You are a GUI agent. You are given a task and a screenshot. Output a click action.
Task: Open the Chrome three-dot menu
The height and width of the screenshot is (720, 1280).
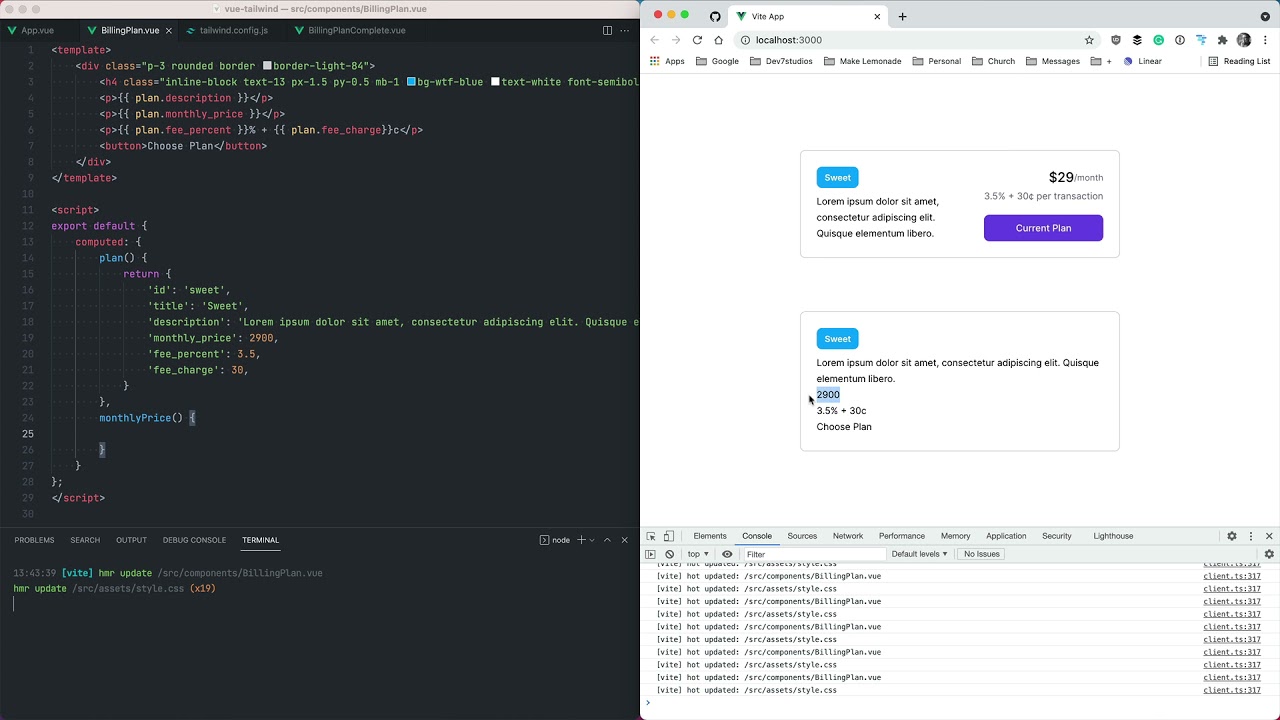[x=1265, y=40]
